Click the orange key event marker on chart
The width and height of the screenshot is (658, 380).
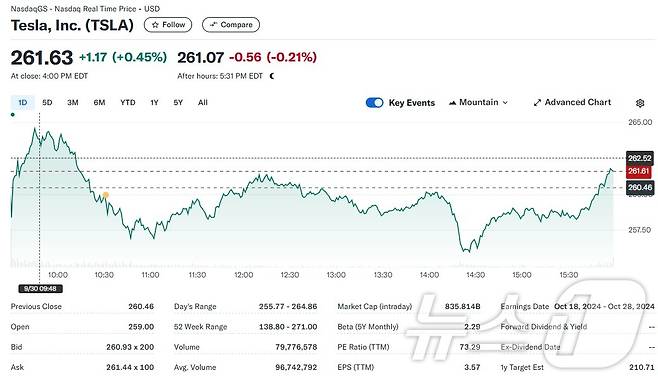106,195
